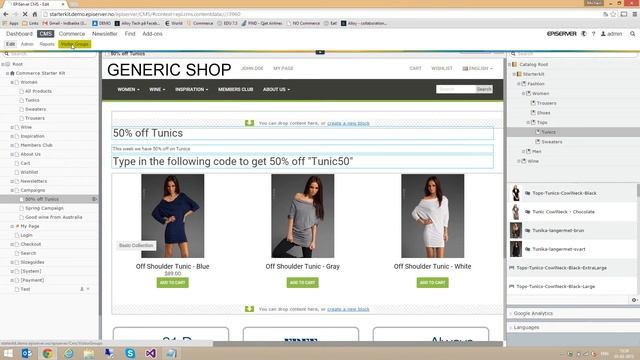Open Visual Studio from the taskbar
The width and height of the screenshot is (640, 360).
[x=151, y=353]
